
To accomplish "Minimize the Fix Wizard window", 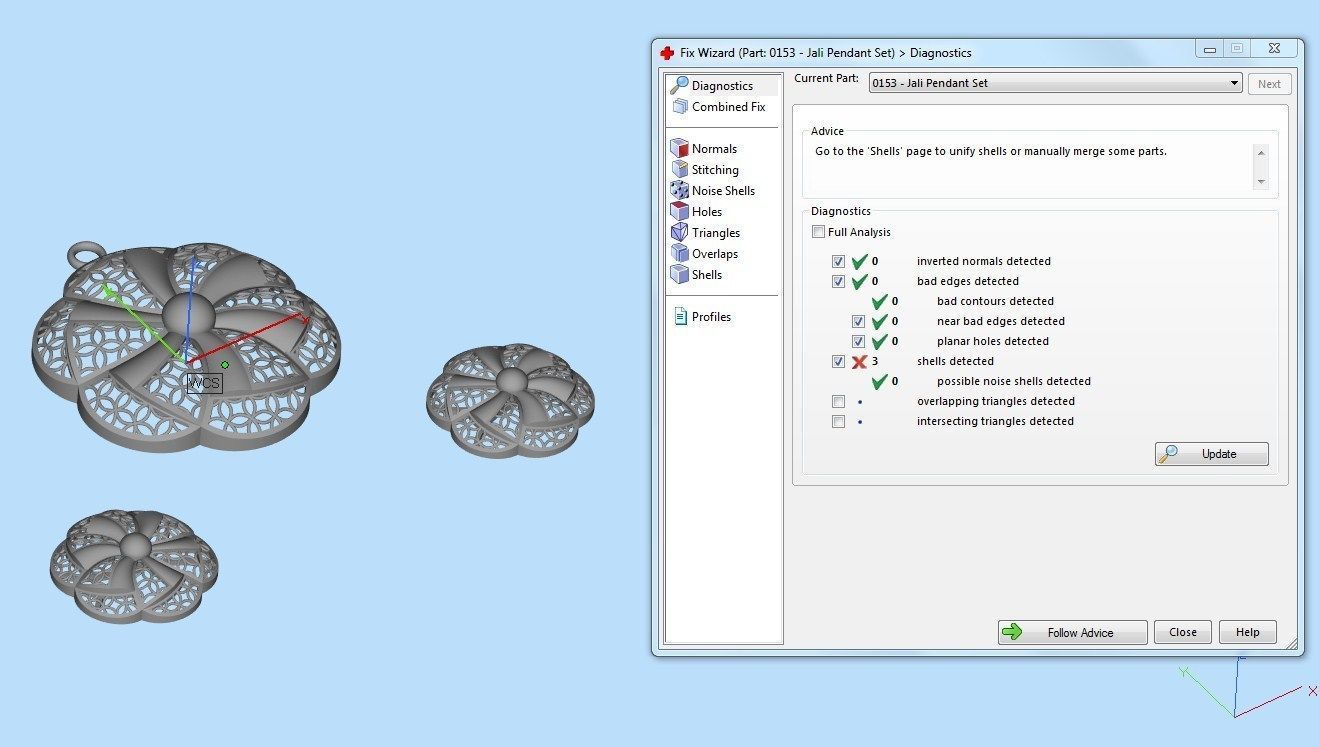I will (x=1210, y=48).
